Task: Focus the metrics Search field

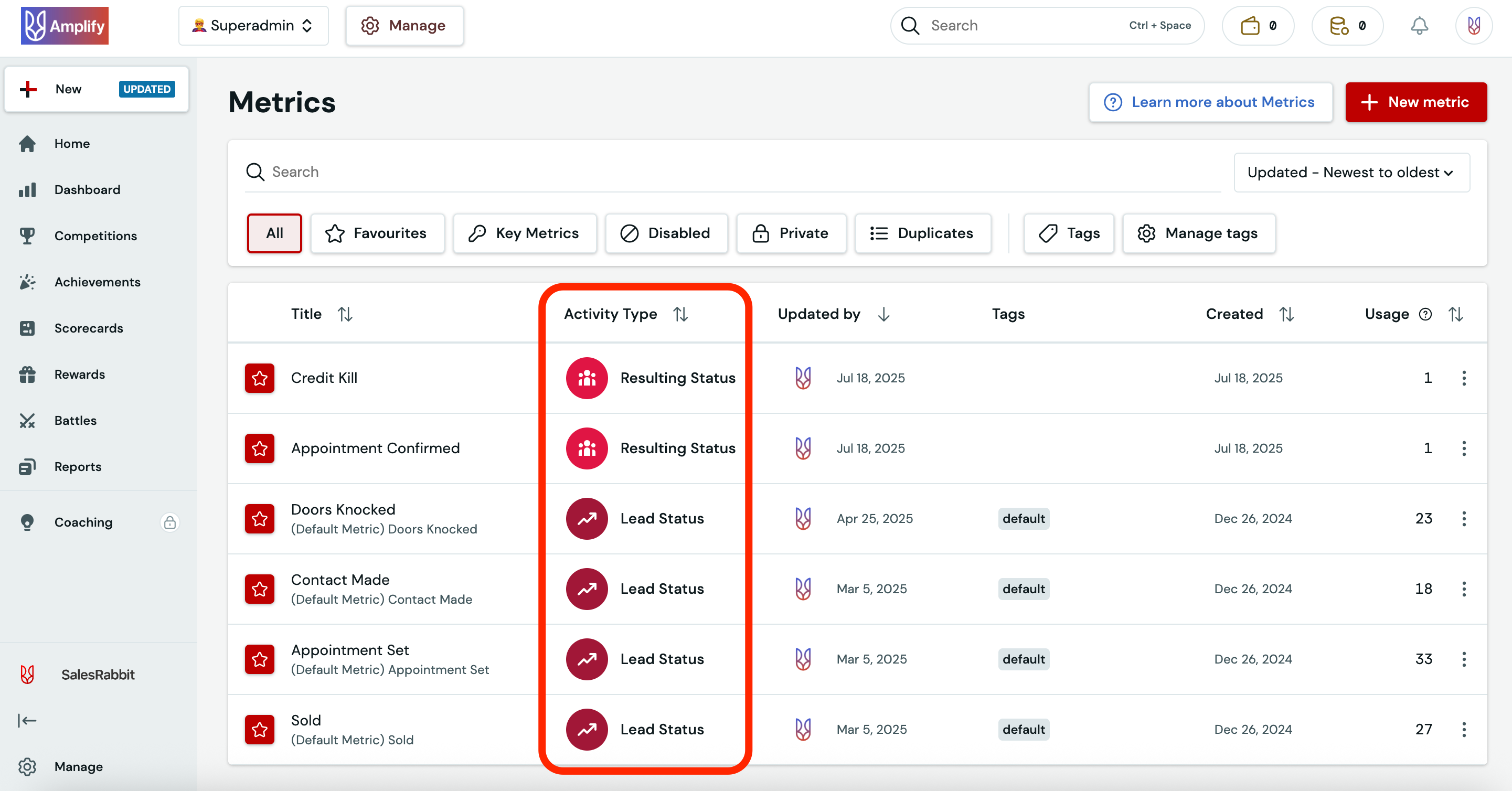Action: point(732,172)
